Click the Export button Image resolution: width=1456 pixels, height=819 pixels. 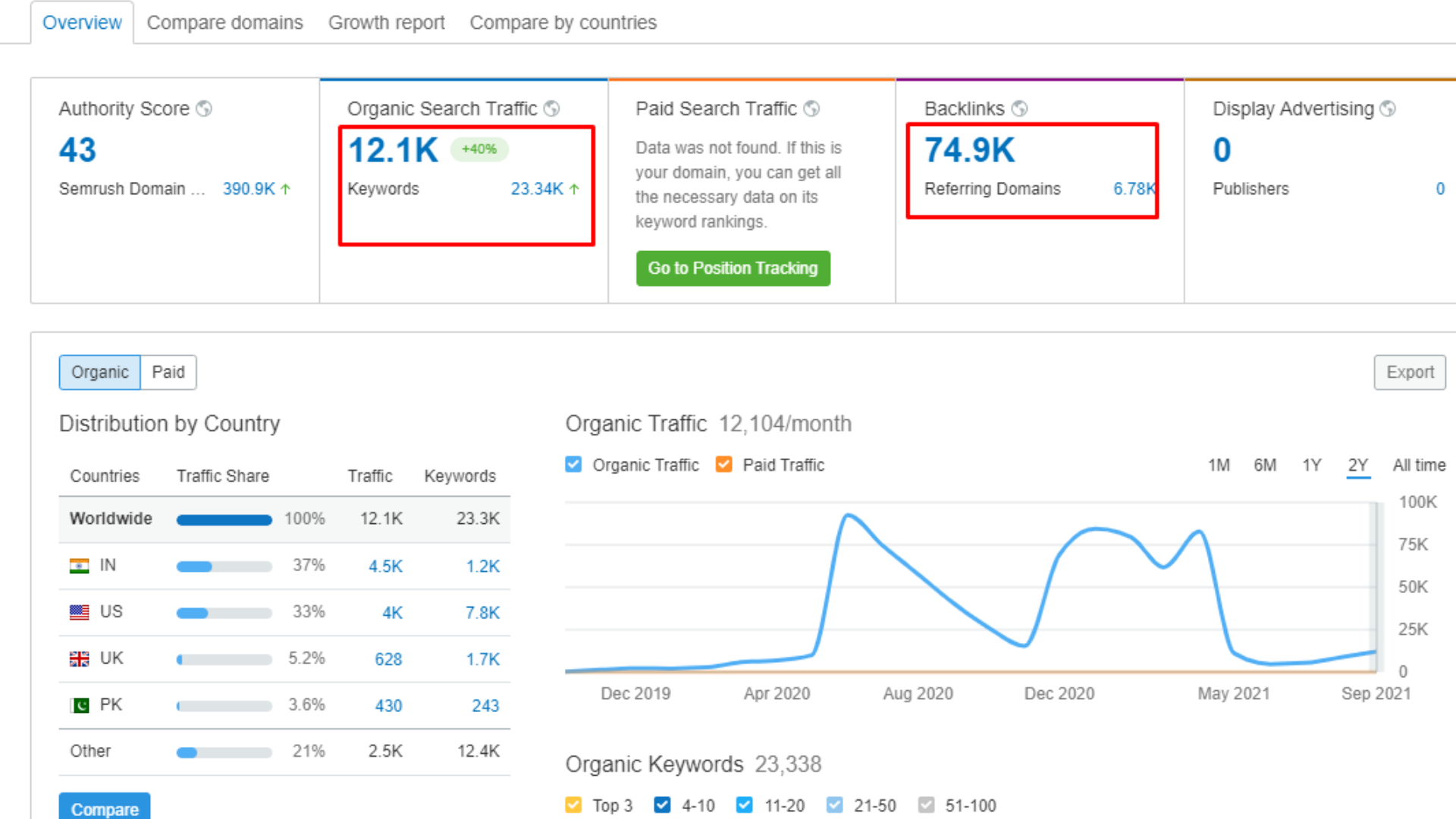pos(1409,372)
